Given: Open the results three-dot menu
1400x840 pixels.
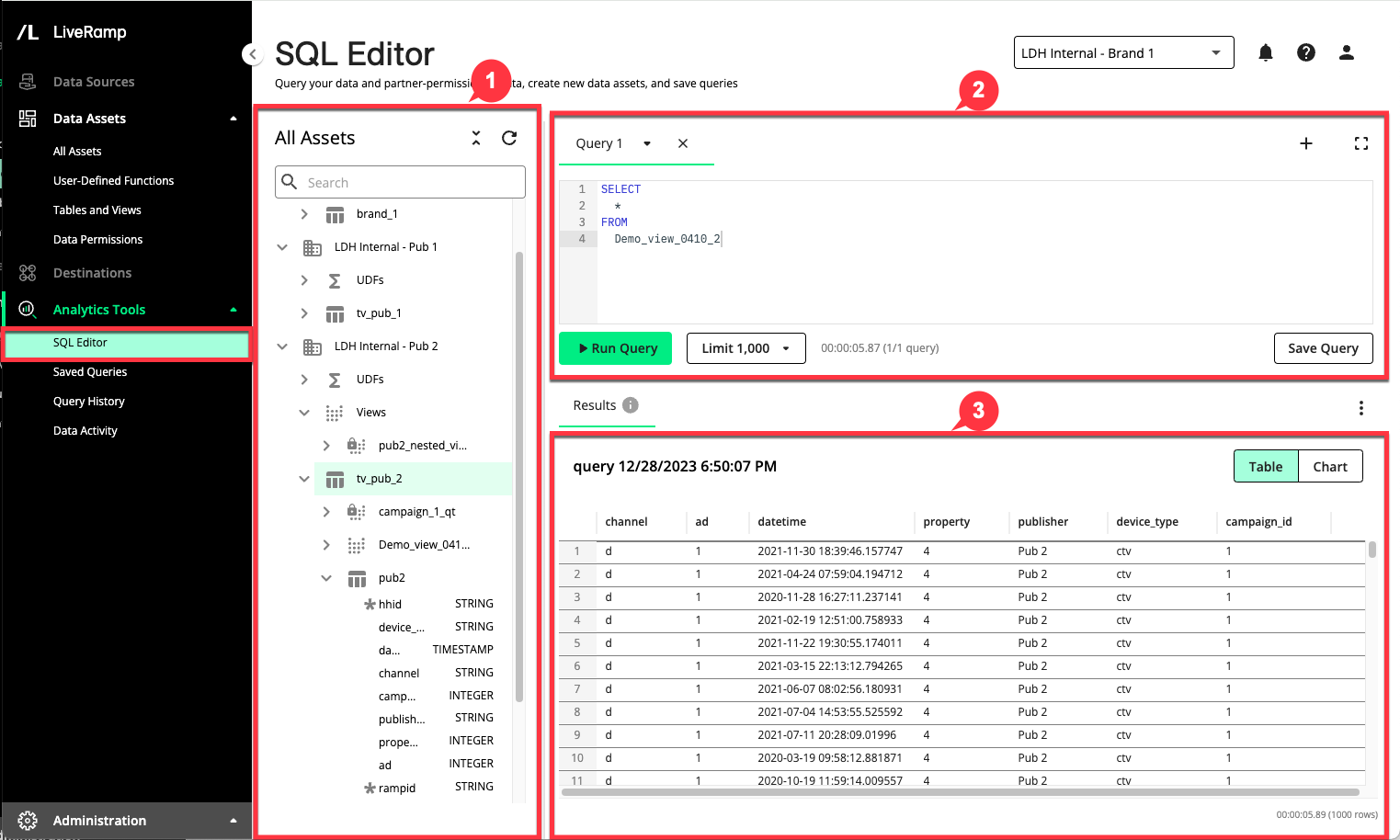Looking at the screenshot, I should 1361,408.
